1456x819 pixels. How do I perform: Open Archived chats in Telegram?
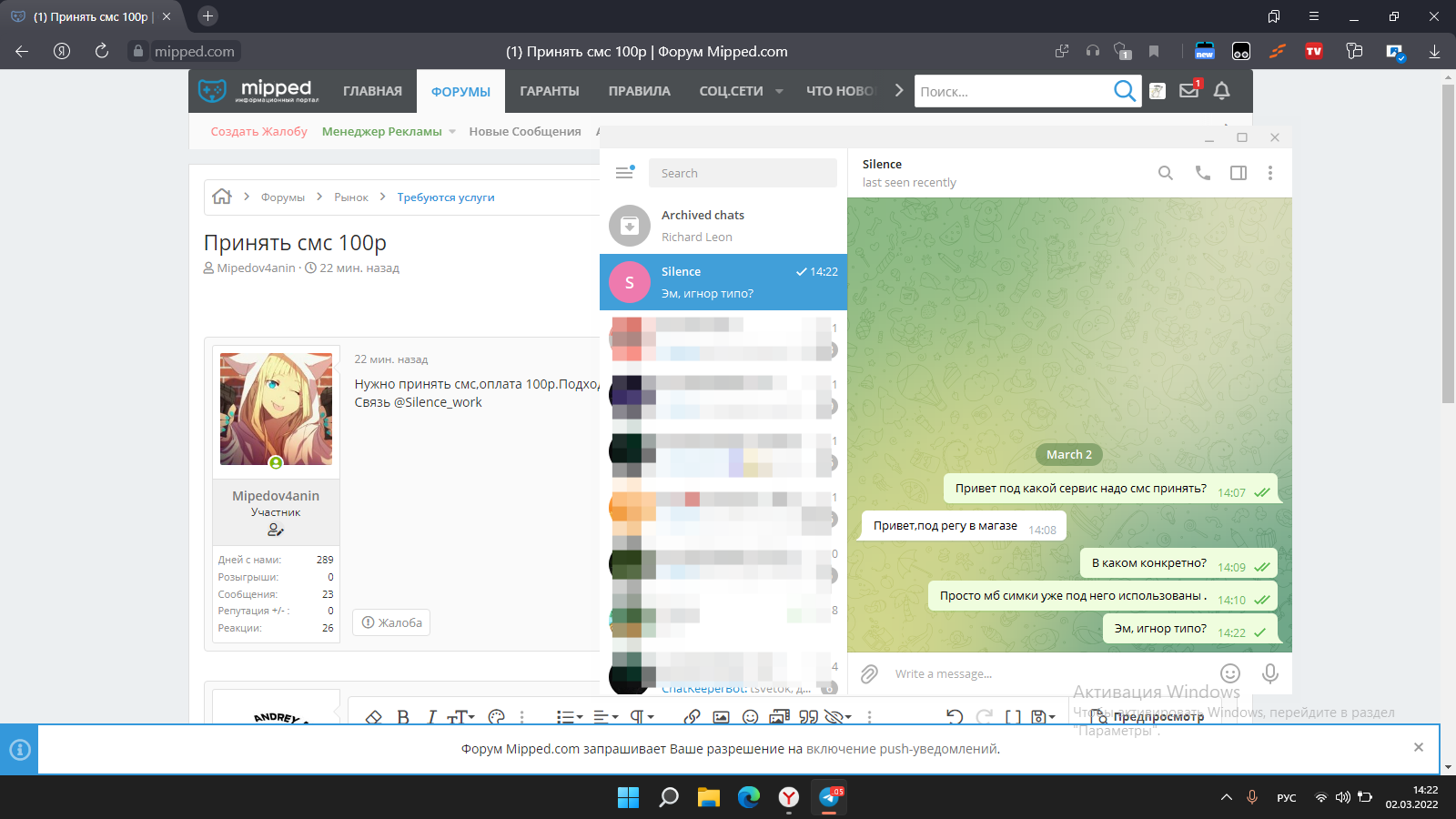(723, 226)
